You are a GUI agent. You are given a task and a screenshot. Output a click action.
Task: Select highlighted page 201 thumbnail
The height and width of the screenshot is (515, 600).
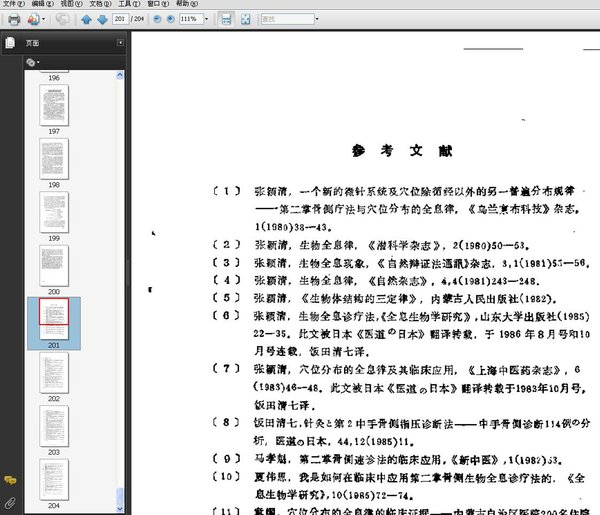(x=54, y=319)
